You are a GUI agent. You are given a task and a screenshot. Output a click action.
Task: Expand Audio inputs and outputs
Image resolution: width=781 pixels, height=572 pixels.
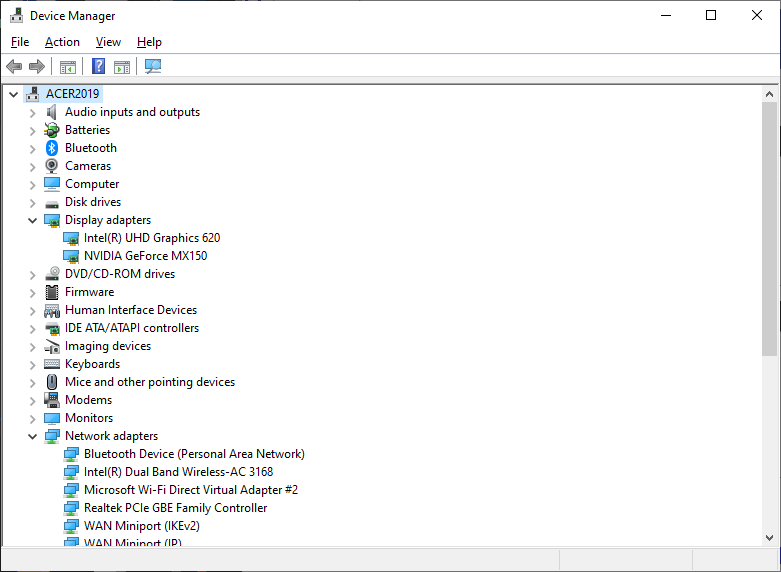32,113
